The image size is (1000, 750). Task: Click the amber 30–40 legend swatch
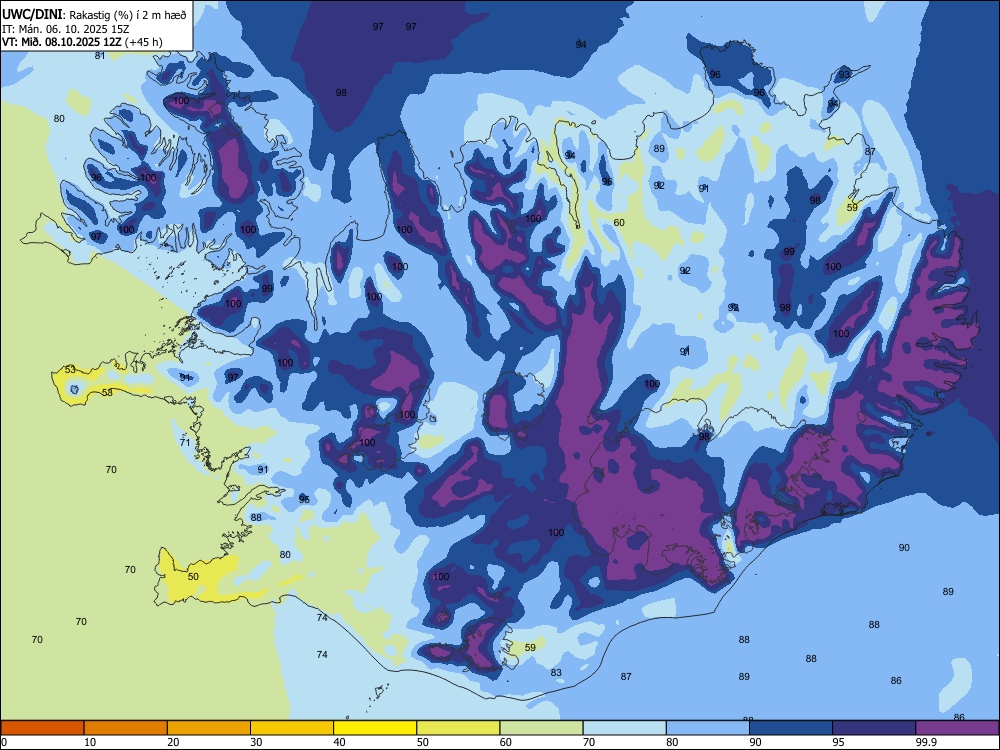pos(292,728)
